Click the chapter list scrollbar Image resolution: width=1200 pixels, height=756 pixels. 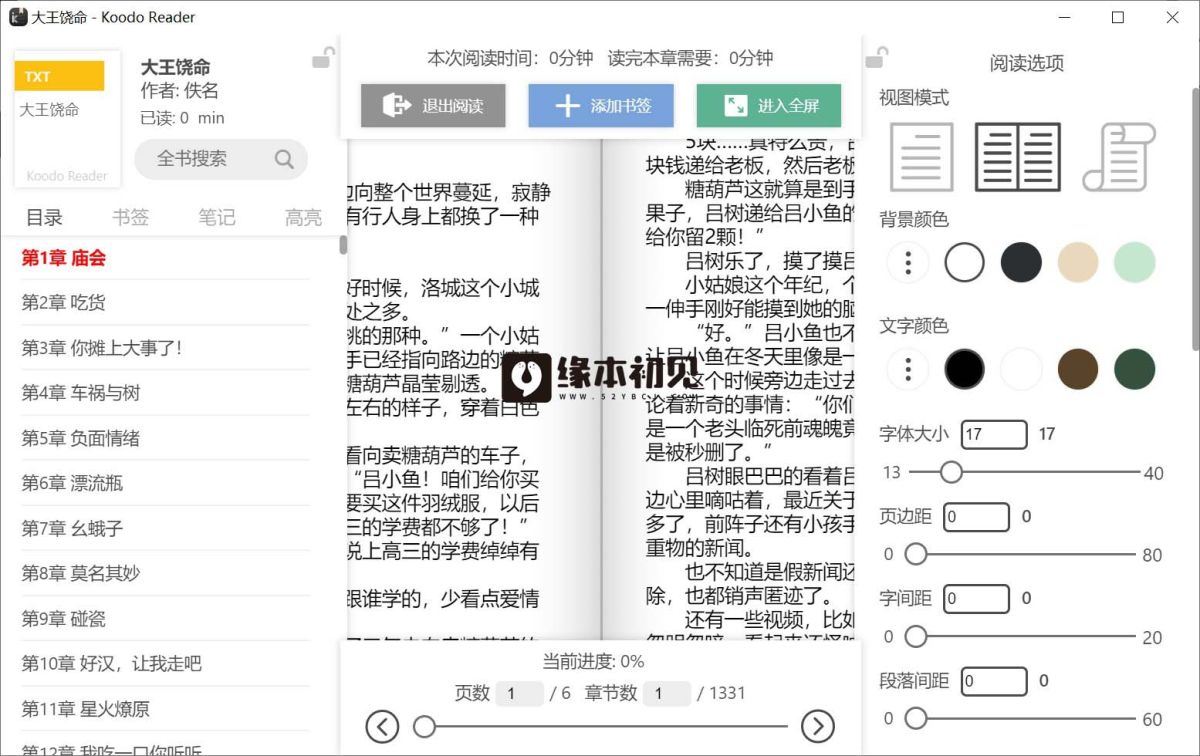pos(344,245)
